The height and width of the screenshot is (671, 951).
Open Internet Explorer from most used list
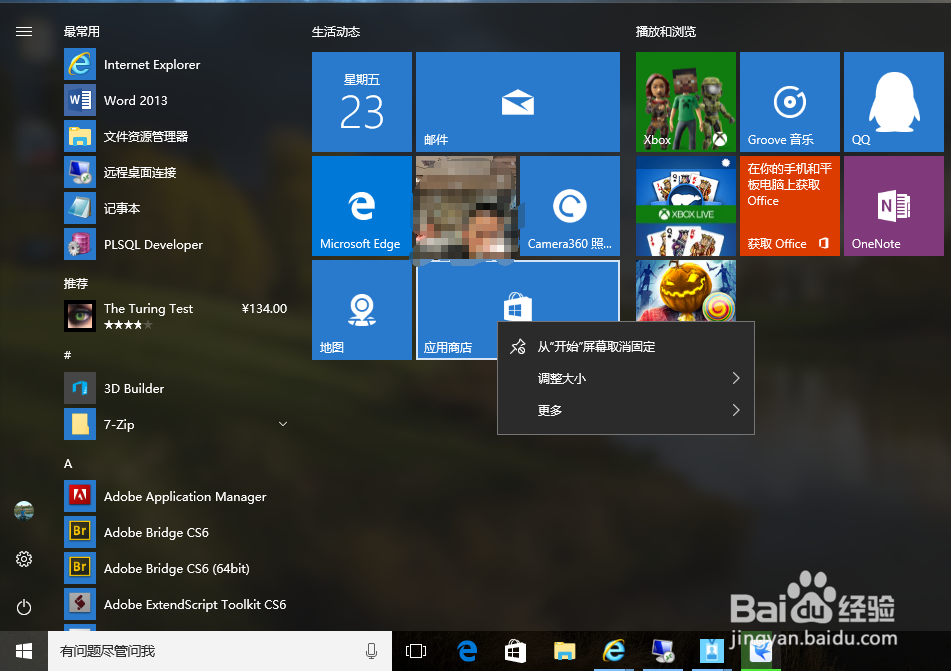pos(175,64)
